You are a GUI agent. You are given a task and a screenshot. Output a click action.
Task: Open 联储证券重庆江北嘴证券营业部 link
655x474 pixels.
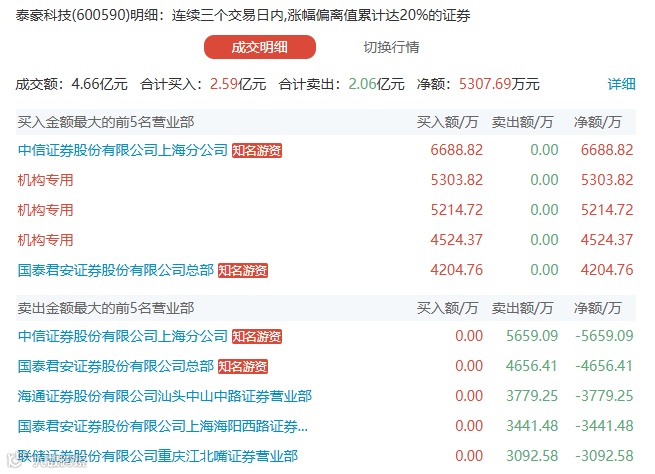pyautogui.click(x=157, y=456)
